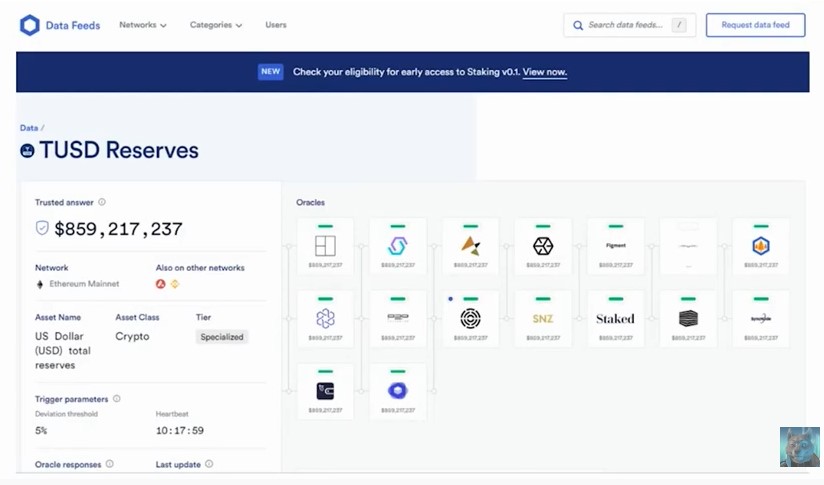The width and height of the screenshot is (824, 485).
Task: Open the purple knot logo oracle card
Action: coord(325,318)
